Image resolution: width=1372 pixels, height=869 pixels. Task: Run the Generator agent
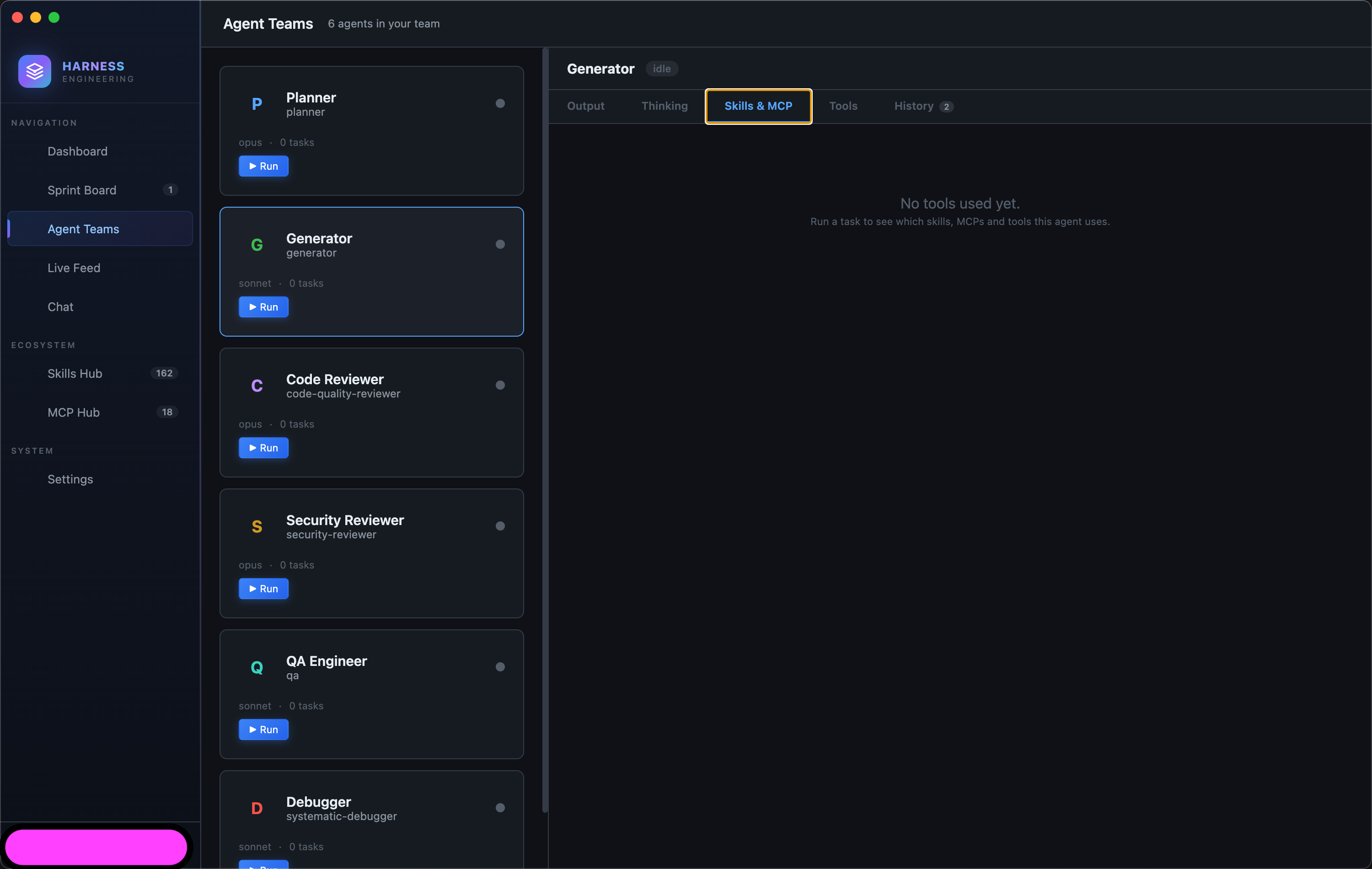(263, 306)
